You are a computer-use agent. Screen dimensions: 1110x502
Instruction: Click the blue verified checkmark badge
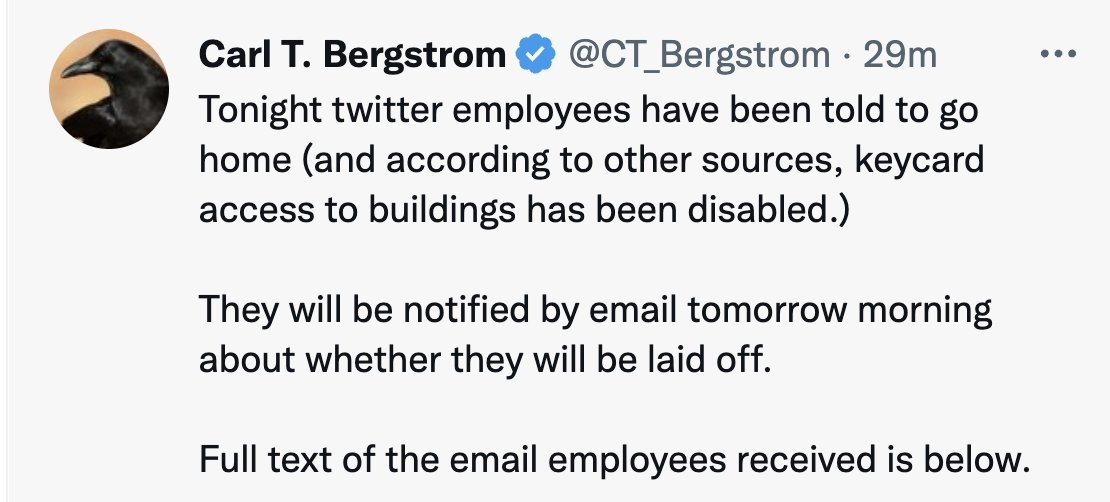coord(535,54)
